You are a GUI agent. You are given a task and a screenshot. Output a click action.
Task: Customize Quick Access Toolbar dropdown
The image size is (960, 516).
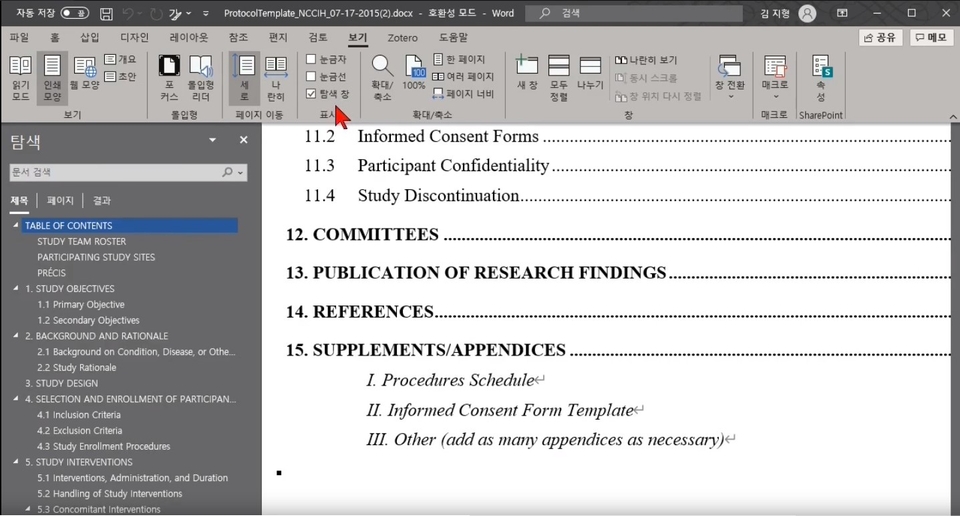(x=206, y=13)
